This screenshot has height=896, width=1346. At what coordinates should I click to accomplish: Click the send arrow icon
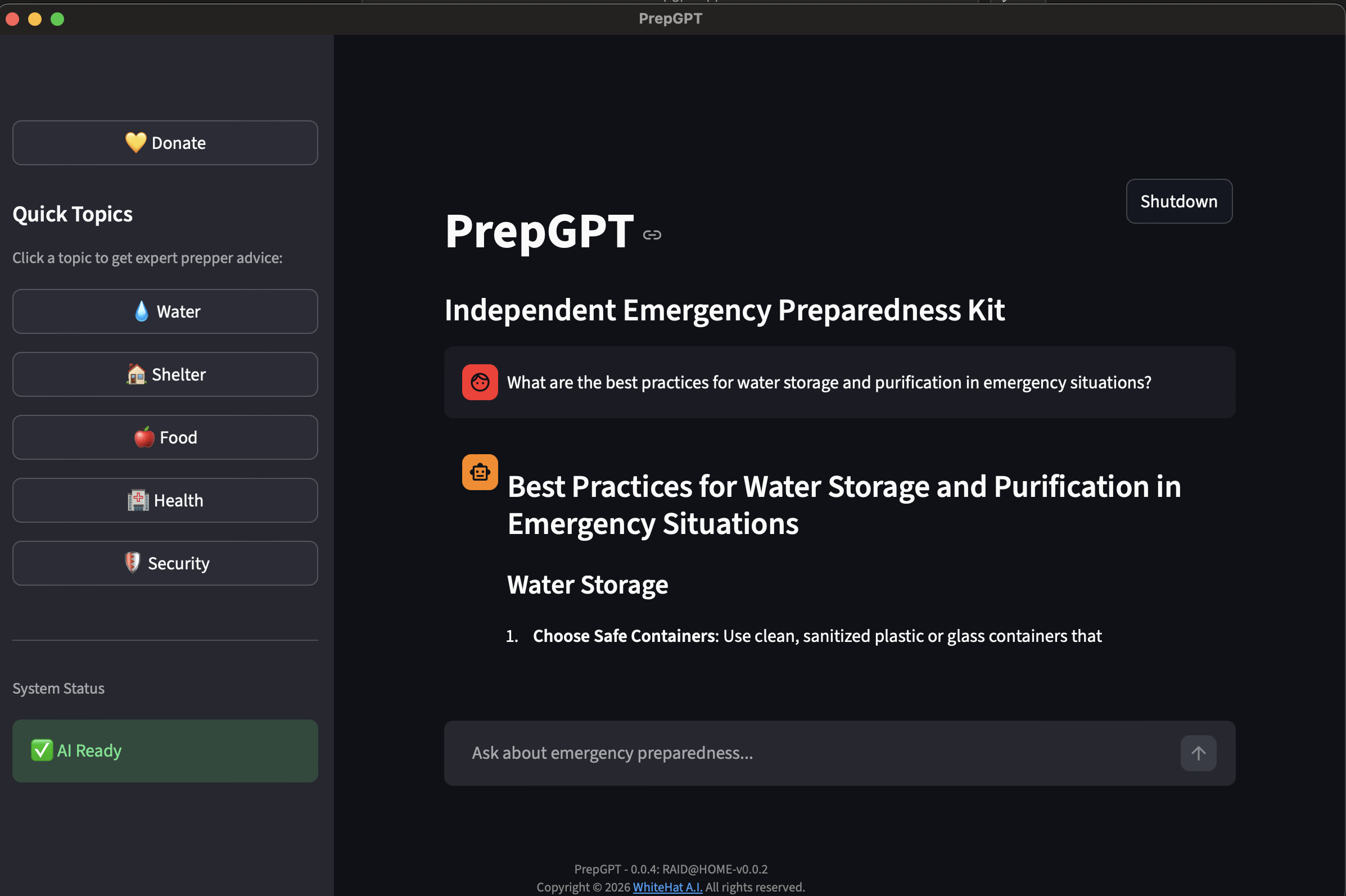(x=1198, y=753)
